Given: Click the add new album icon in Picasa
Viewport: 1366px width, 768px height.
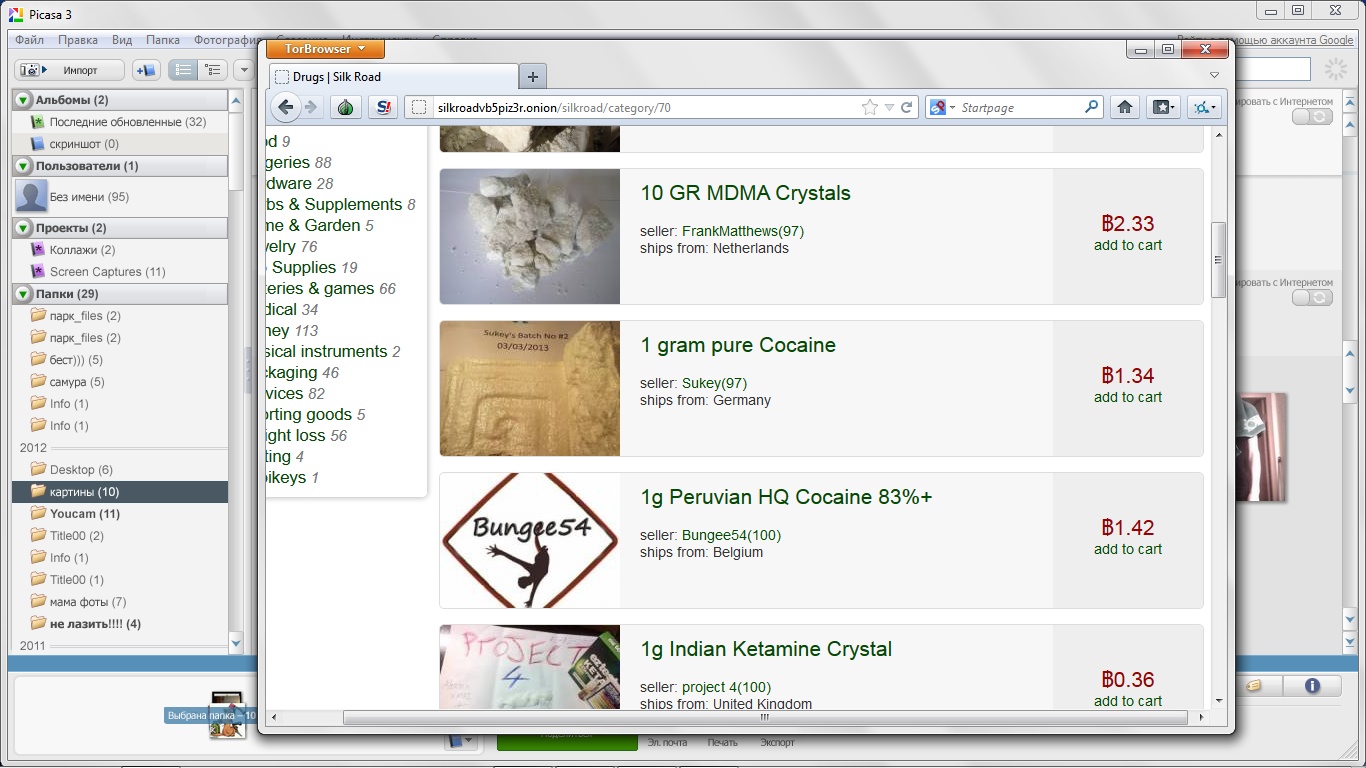Looking at the screenshot, I should pyautogui.click(x=147, y=70).
